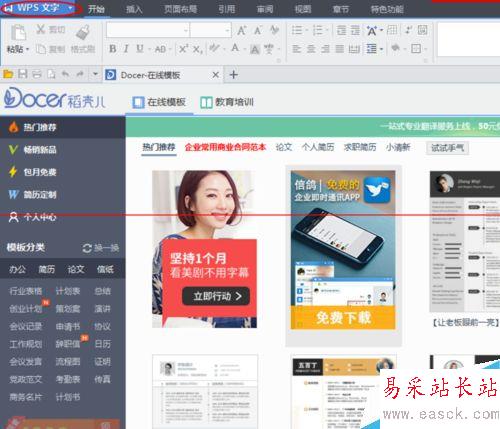The height and width of the screenshot is (429, 500).
Task: Click the undo arrow icon
Action: 65,74
